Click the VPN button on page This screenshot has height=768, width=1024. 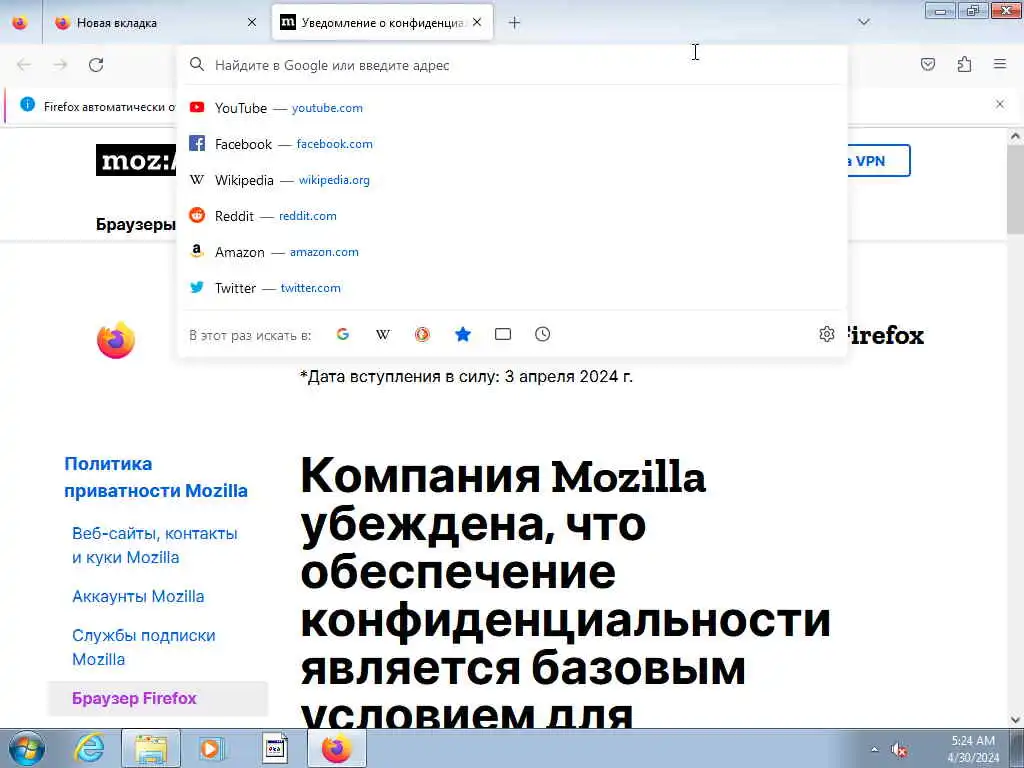click(x=878, y=161)
